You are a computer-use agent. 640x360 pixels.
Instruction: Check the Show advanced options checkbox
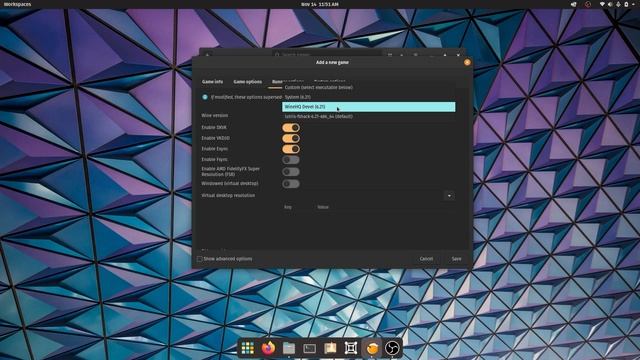(x=200, y=259)
